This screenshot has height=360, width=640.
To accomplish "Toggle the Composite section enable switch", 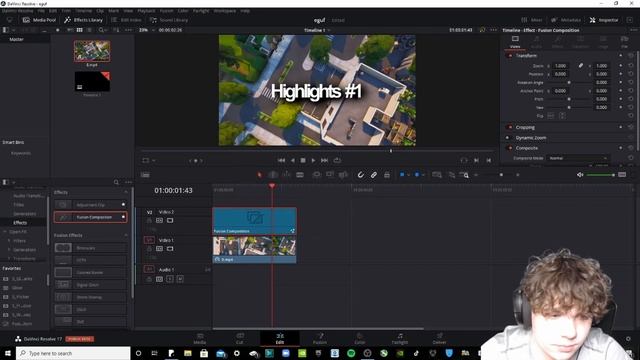I will coord(510,148).
